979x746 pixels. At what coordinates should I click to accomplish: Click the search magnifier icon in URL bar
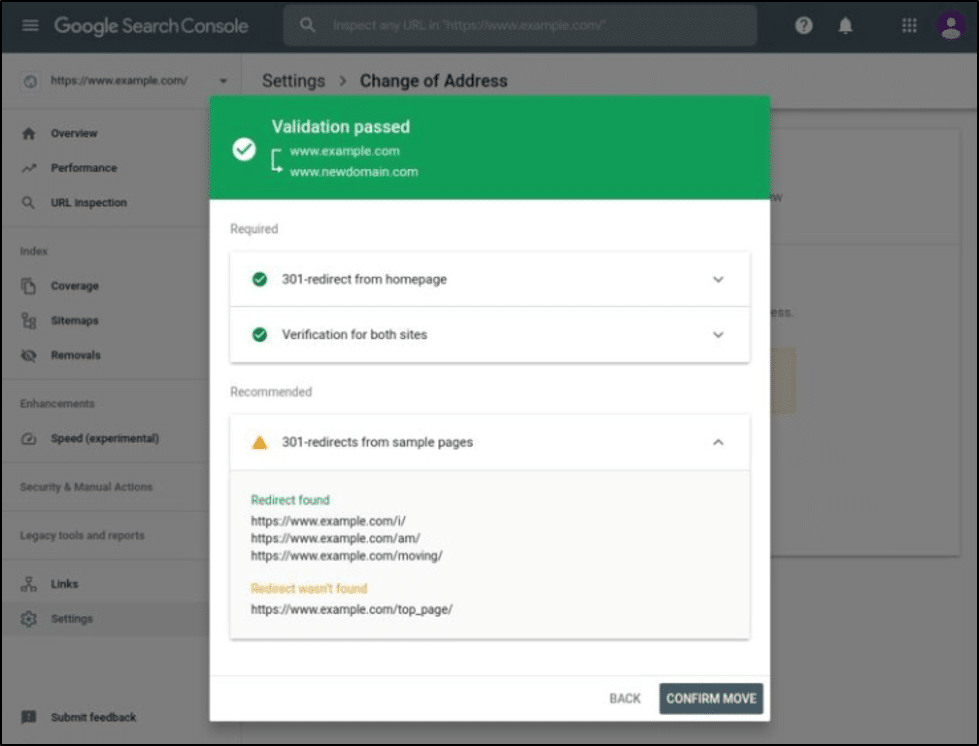point(307,25)
